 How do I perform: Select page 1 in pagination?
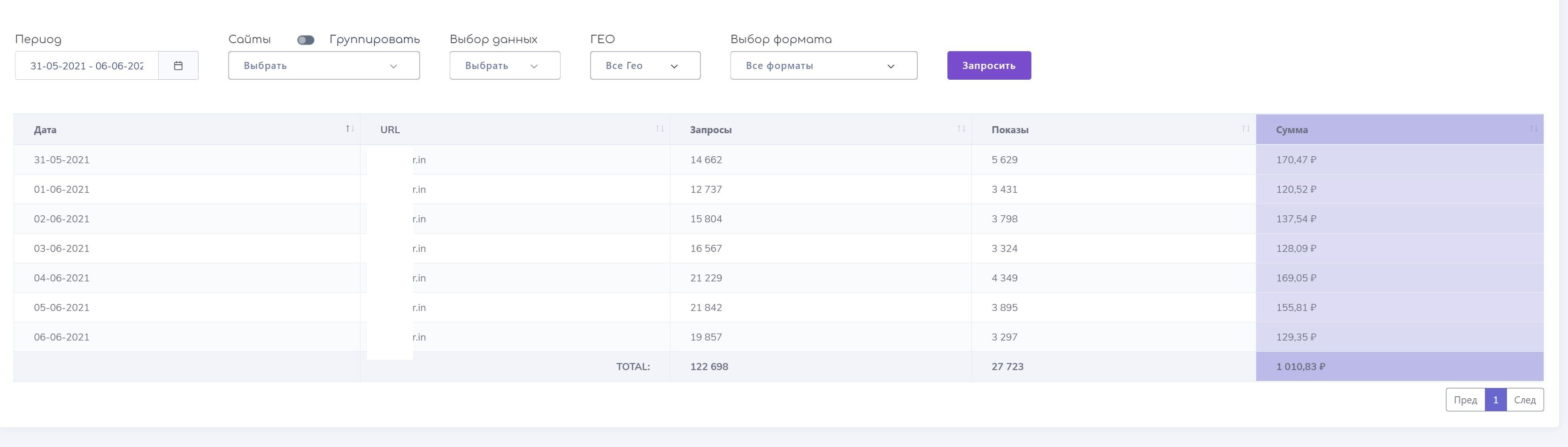(1496, 400)
